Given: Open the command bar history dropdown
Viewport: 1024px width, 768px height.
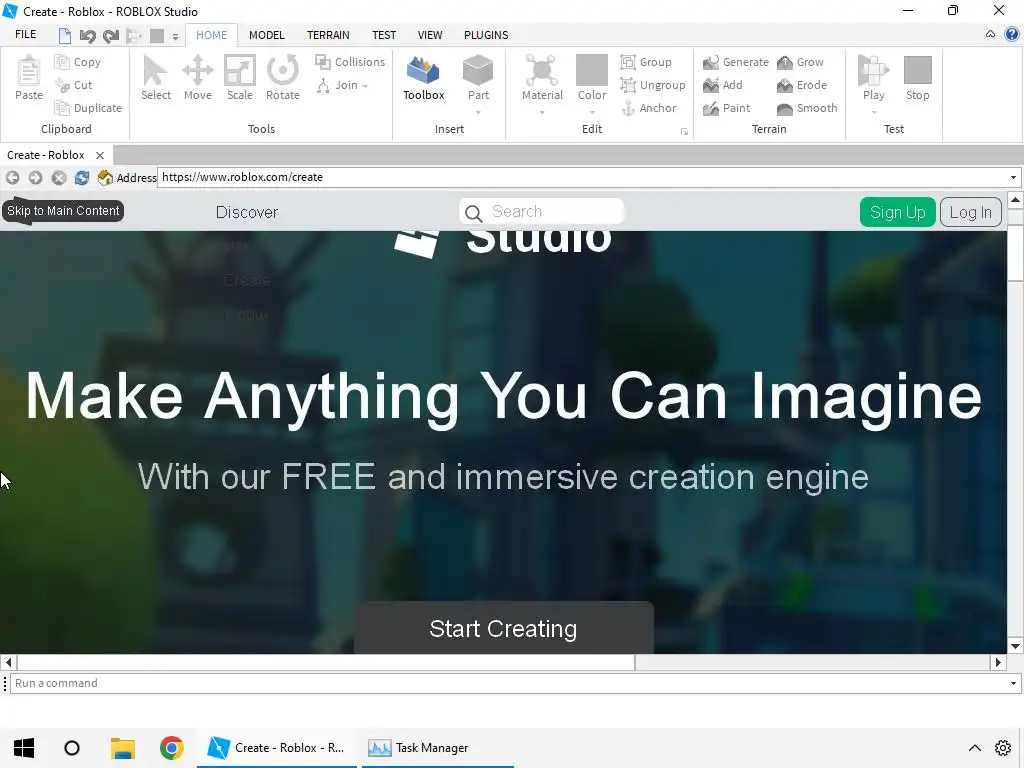Looking at the screenshot, I should point(1013,683).
